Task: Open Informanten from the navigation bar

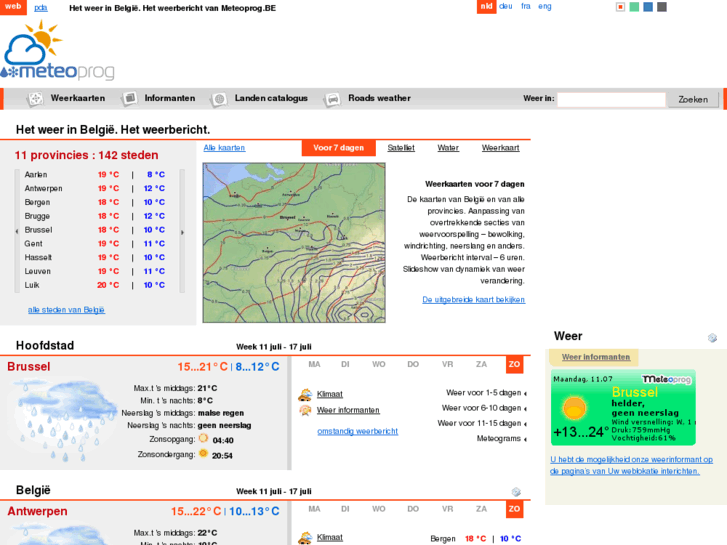Action: click(169, 98)
